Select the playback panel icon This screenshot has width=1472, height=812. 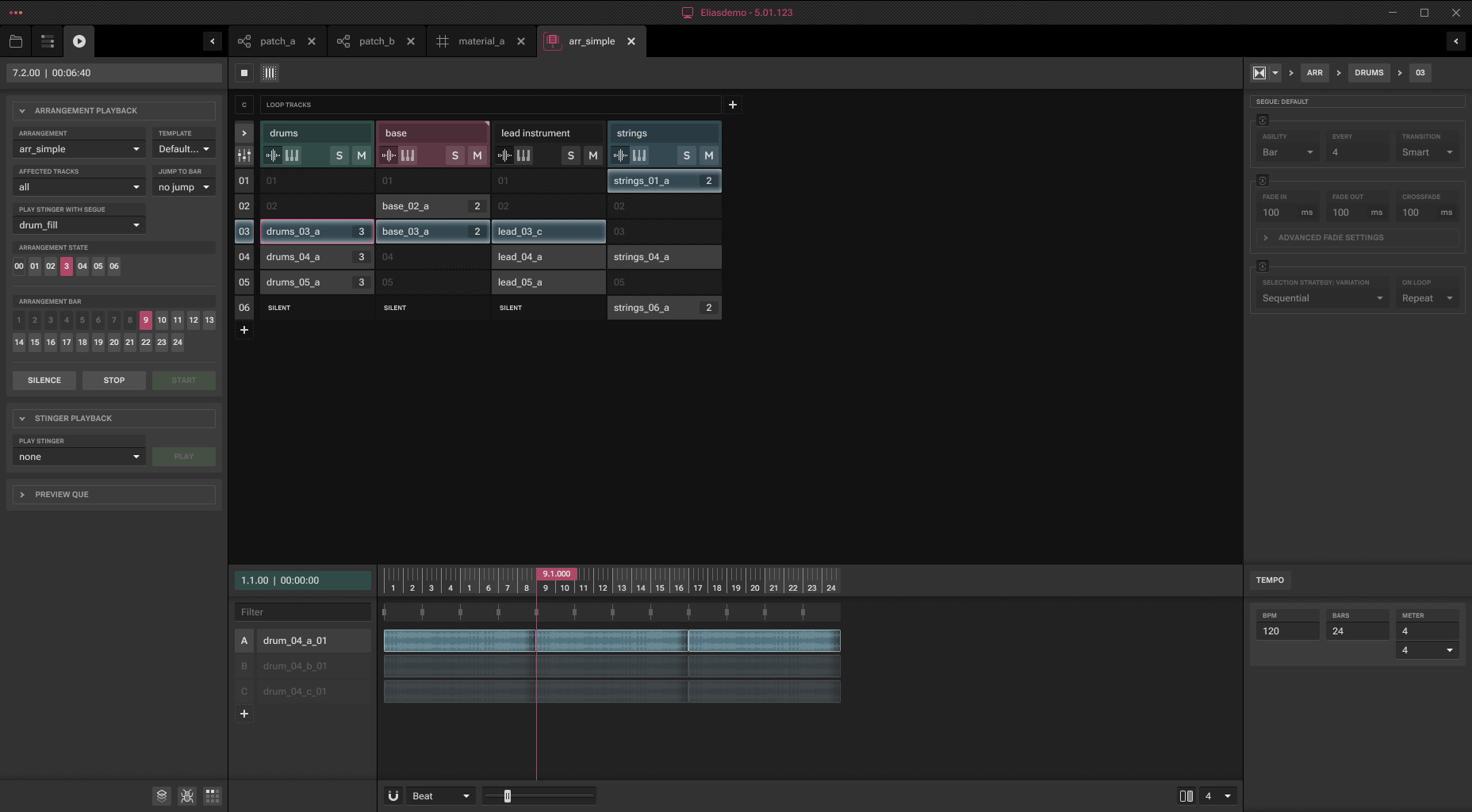pyautogui.click(x=79, y=41)
